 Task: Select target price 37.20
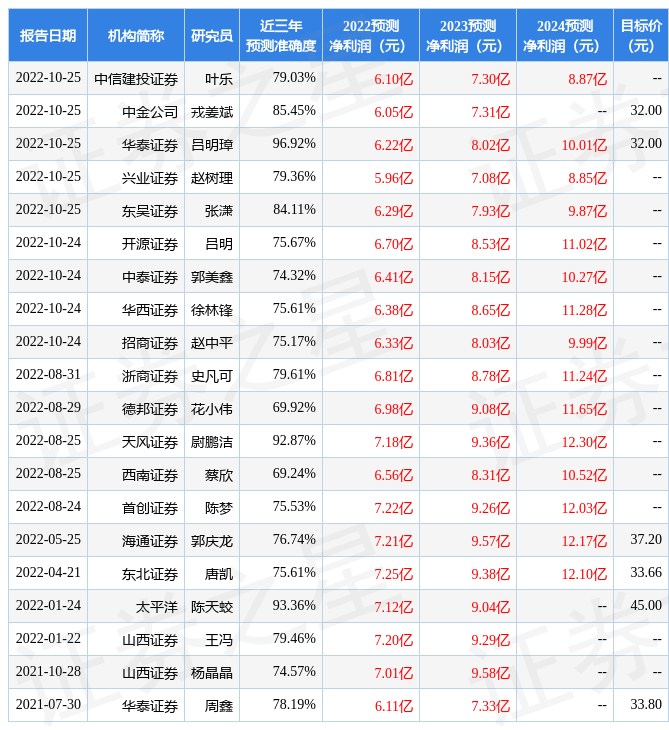(646, 540)
